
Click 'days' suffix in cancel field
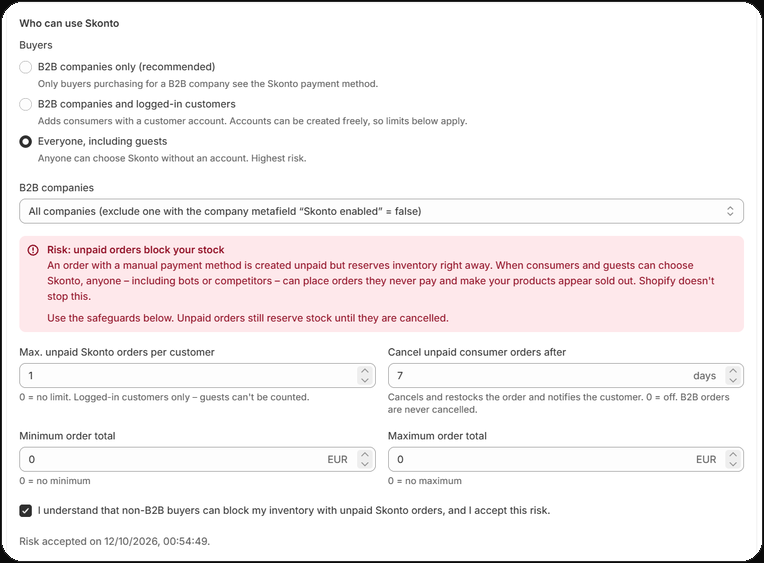coord(705,376)
